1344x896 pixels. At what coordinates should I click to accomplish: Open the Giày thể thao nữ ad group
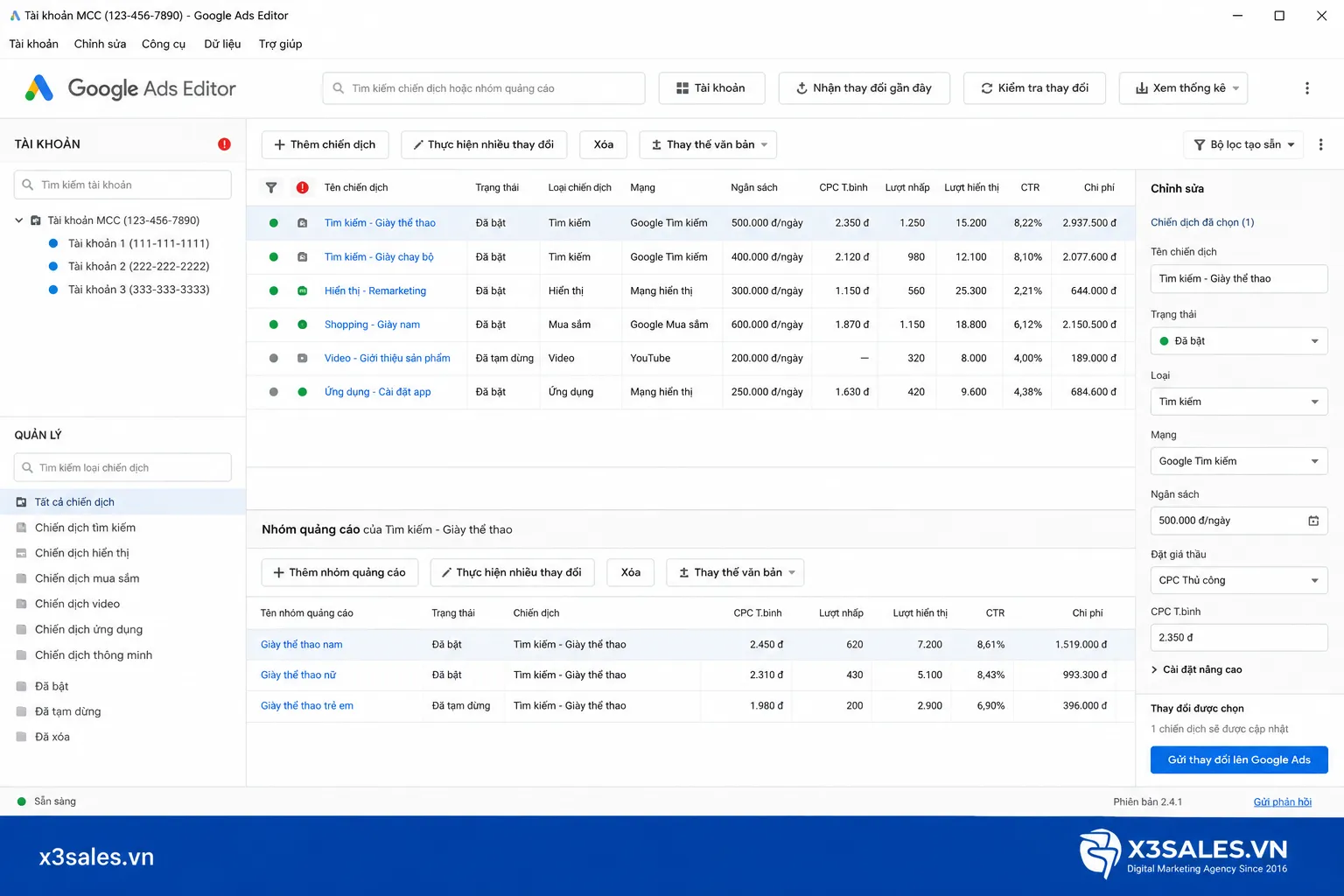pyautogui.click(x=298, y=675)
